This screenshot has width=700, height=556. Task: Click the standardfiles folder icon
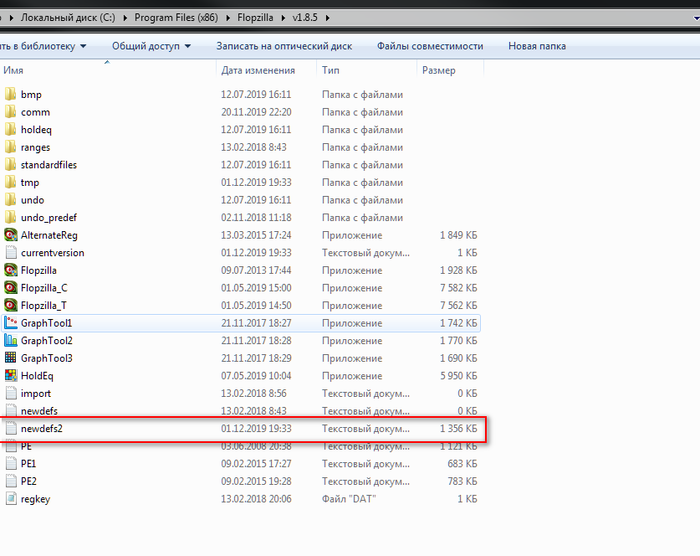pyautogui.click(x=10, y=164)
